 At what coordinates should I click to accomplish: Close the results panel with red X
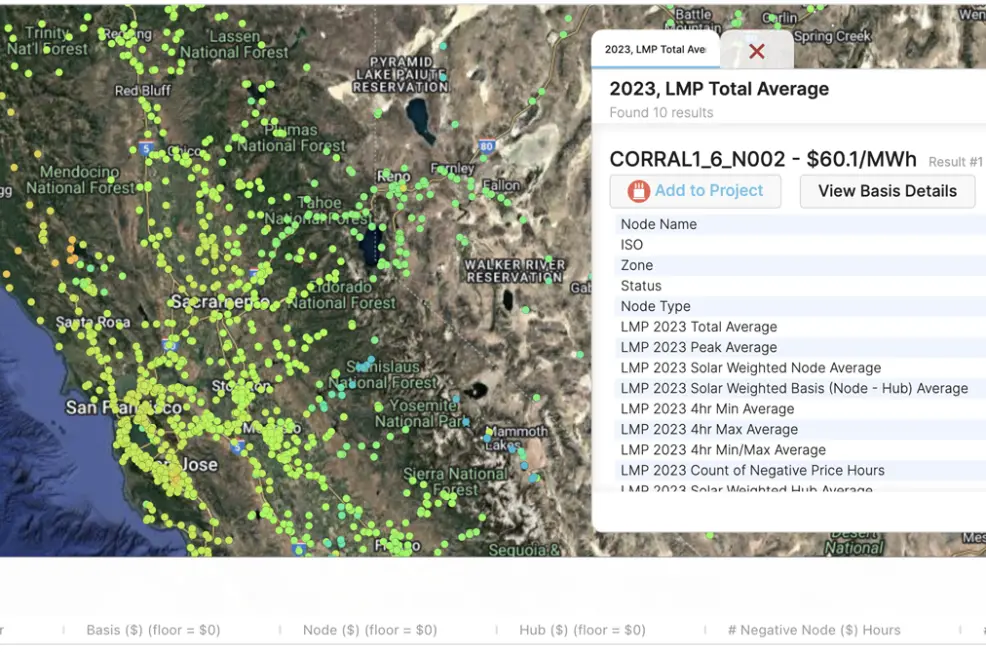[756, 51]
